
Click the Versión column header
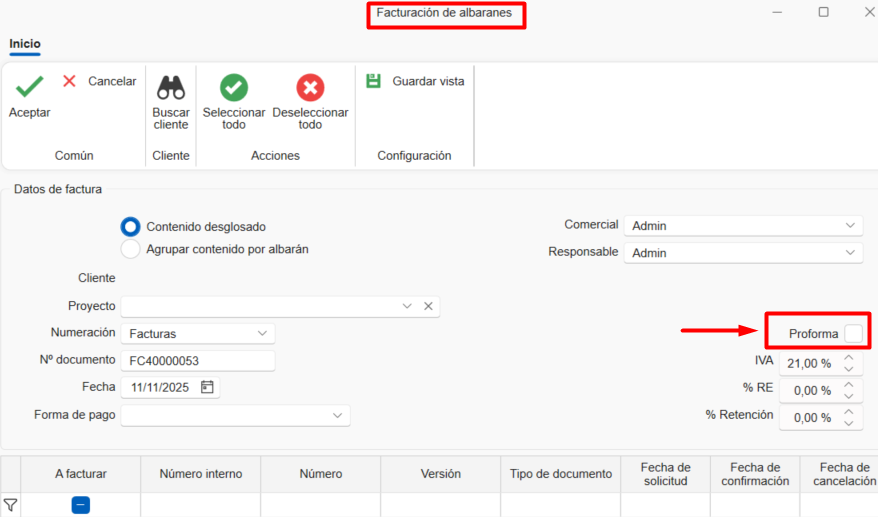pos(441,474)
